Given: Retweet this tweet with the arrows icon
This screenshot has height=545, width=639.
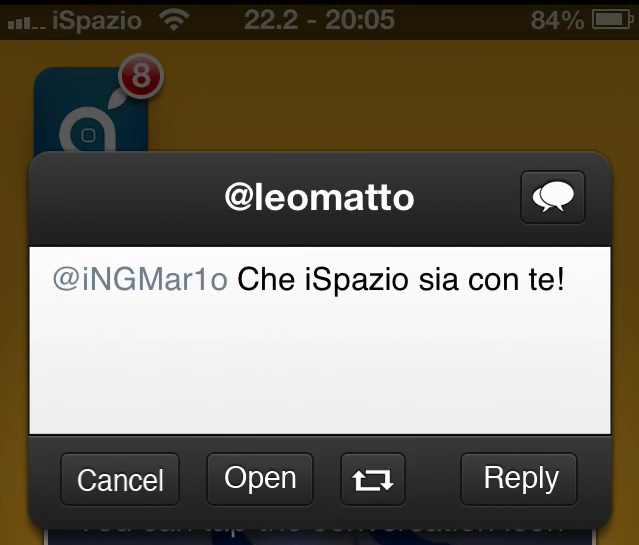Looking at the screenshot, I should point(373,480).
